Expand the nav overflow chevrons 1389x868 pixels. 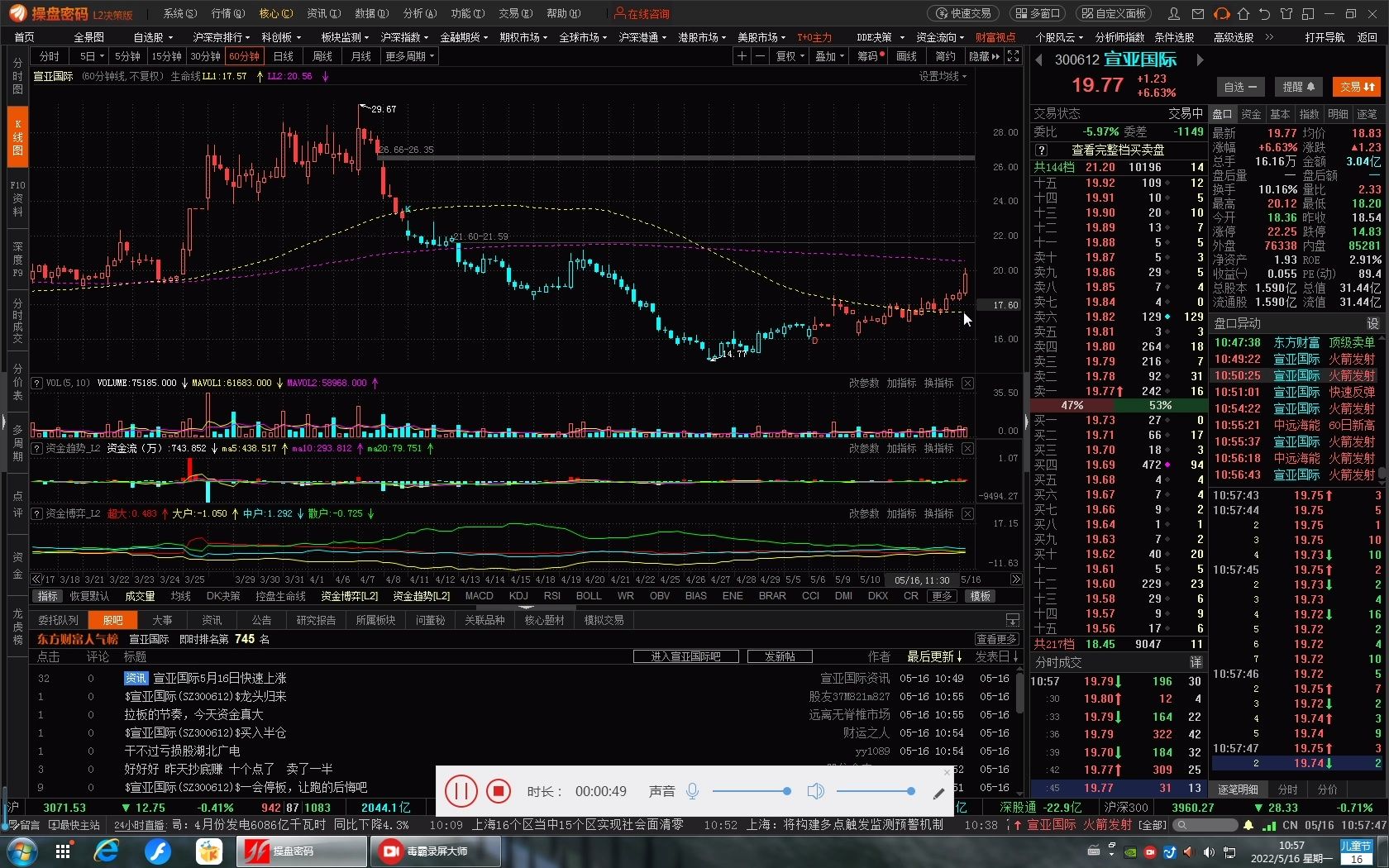1270,37
